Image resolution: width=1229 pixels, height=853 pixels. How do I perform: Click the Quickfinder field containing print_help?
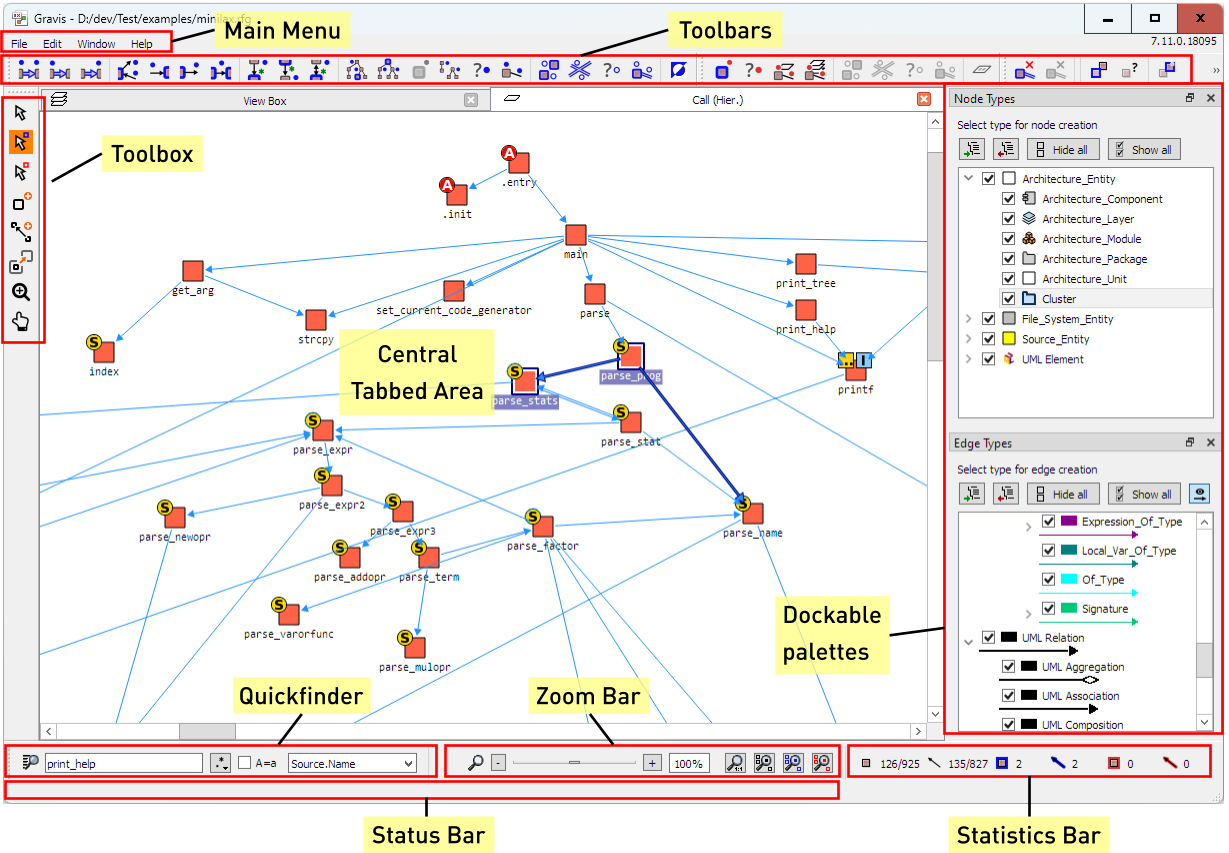click(x=124, y=763)
